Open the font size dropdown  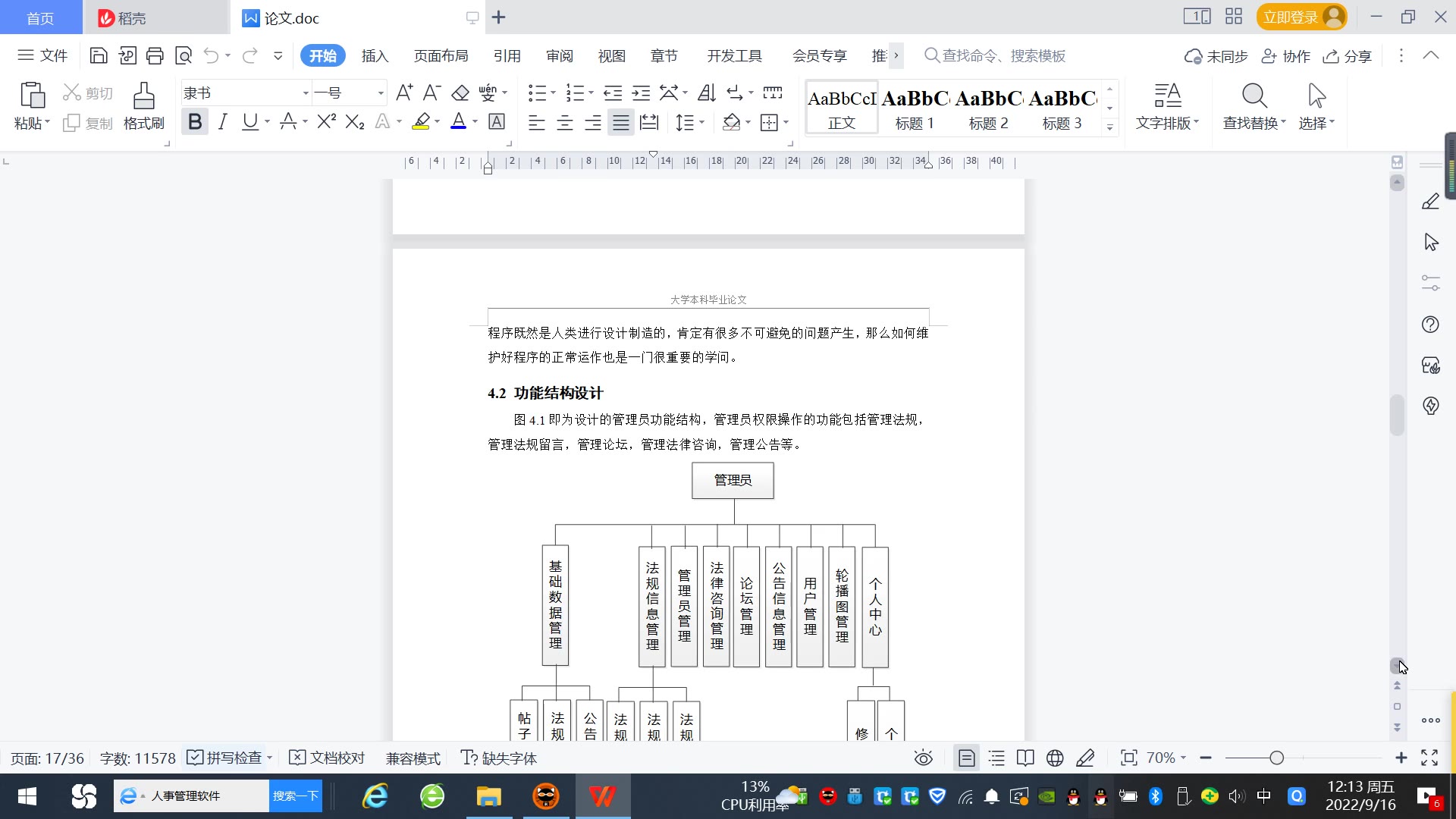pos(380,93)
